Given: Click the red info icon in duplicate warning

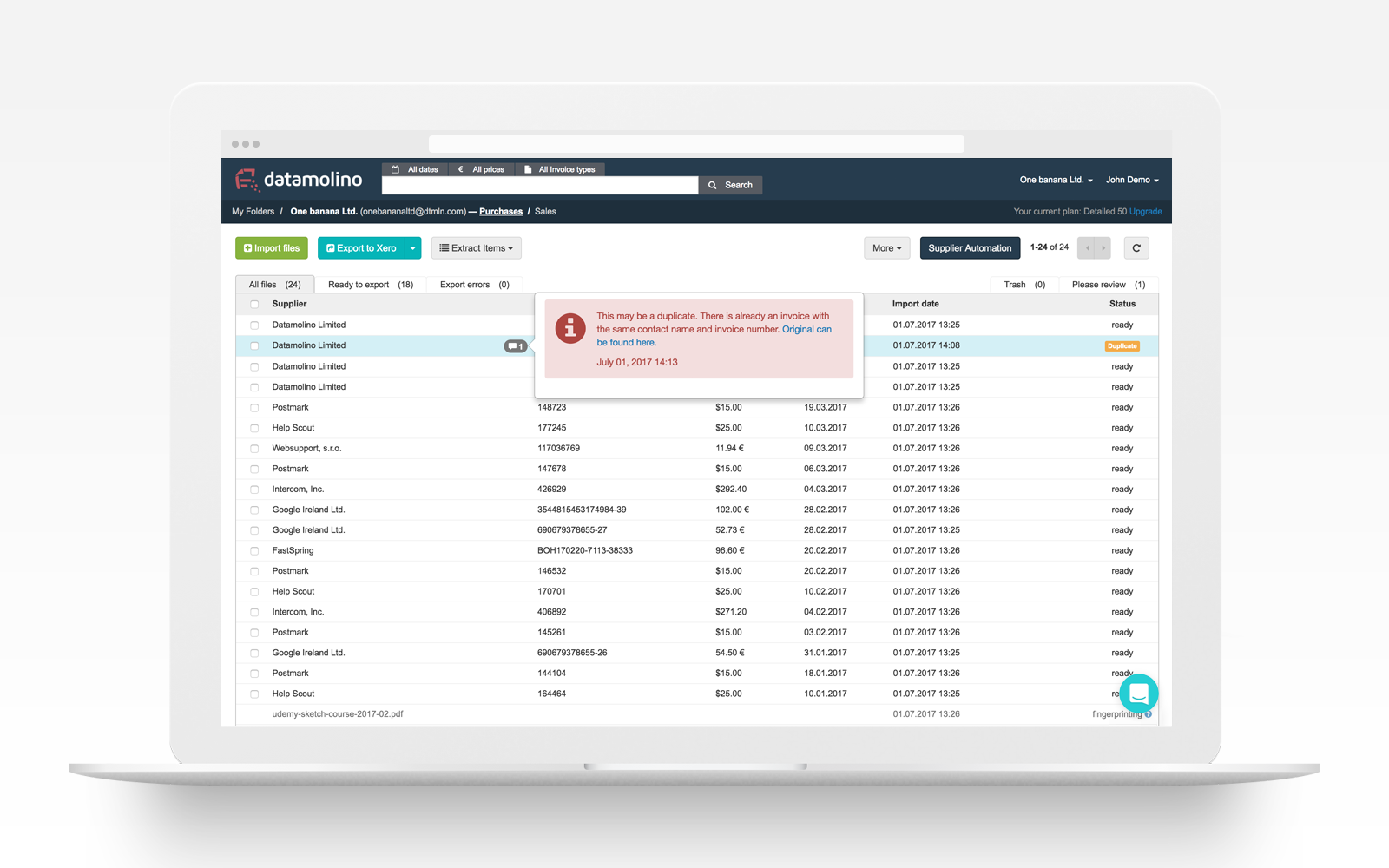Looking at the screenshot, I should (x=570, y=328).
